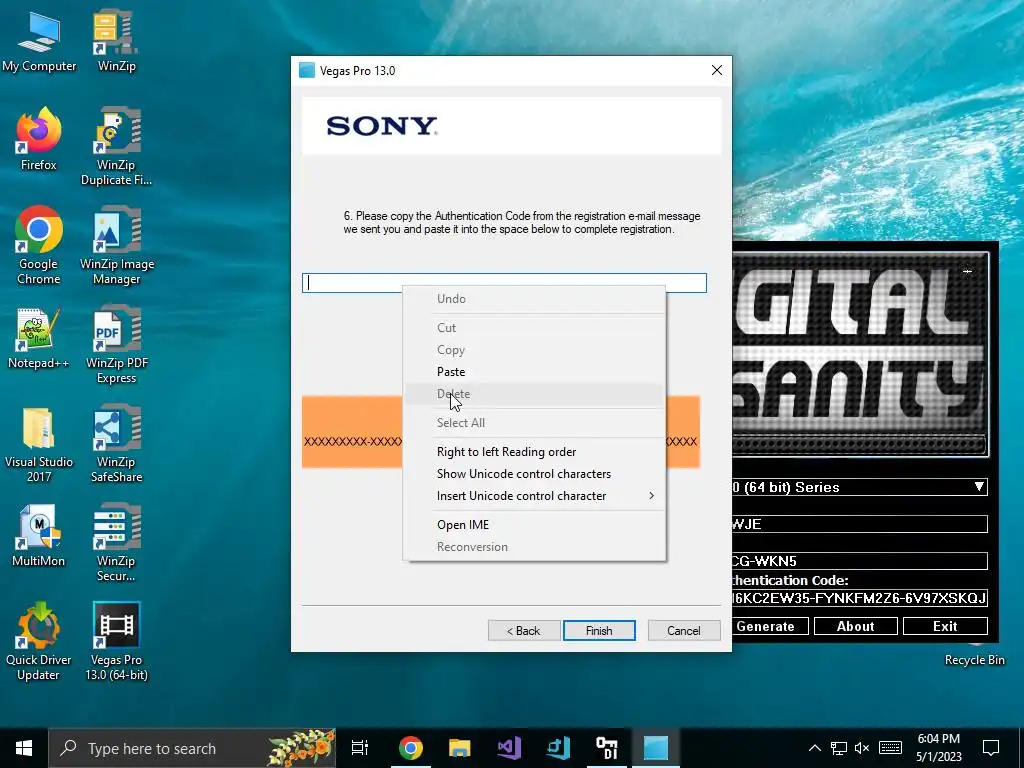Switch to Visual Studio taskbar icon
The height and width of the screenshot is (768, 1024).
[x=509, y=748]
